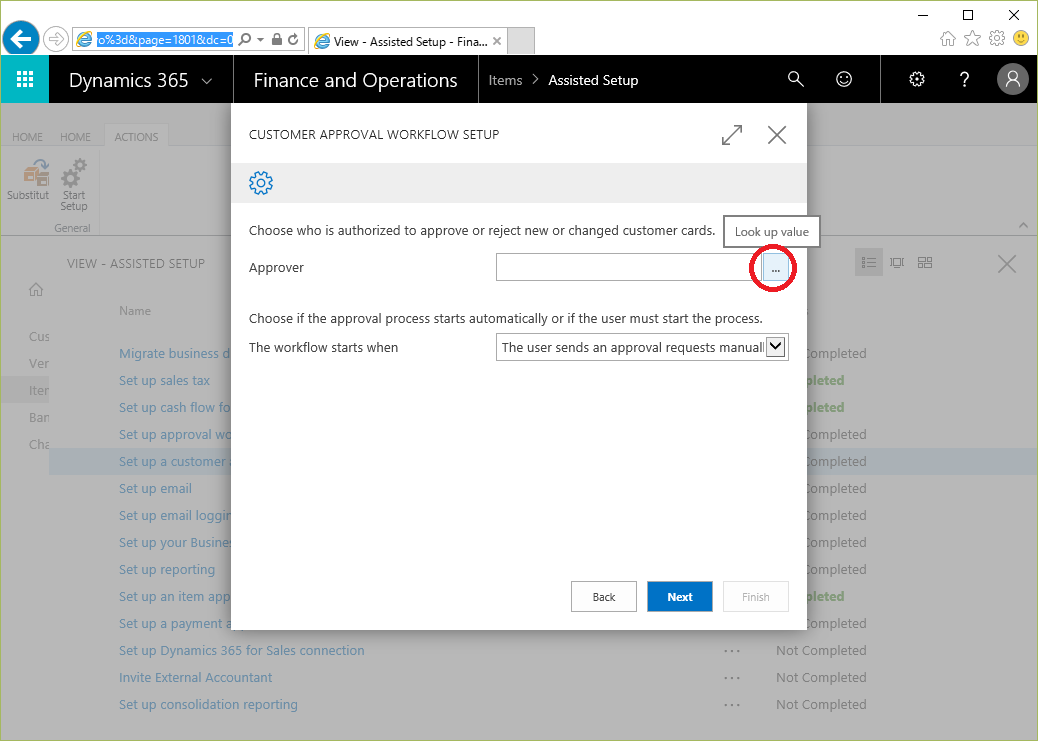Open browser favorites star
This screenshot has width=1038, height=741.
pyautogui.click(x=972, y=38)
